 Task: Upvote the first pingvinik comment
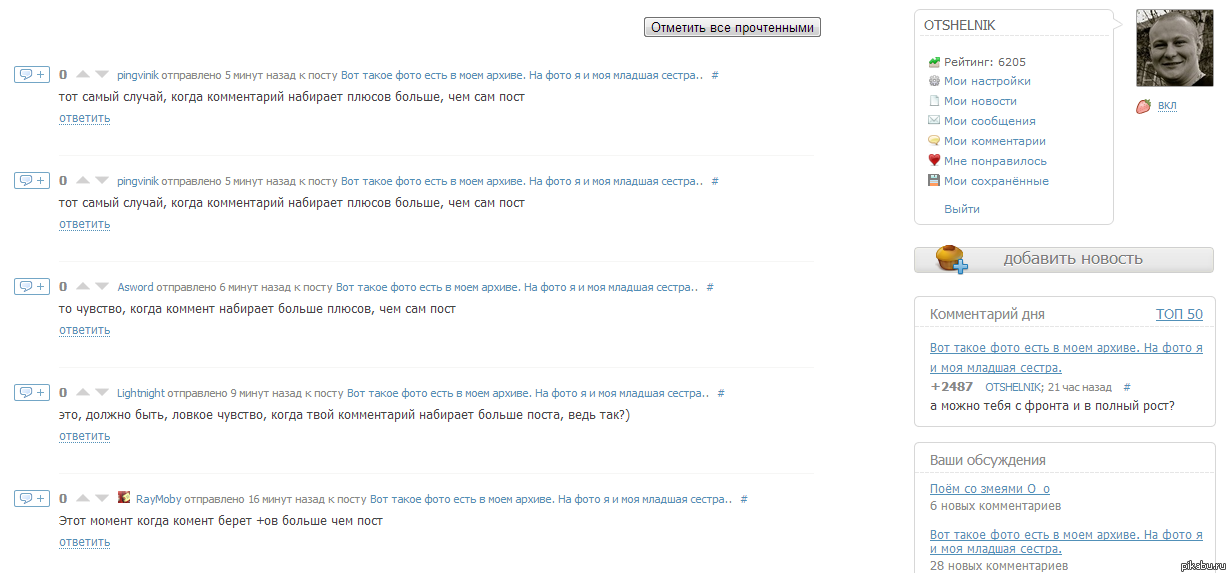[83, 75]
